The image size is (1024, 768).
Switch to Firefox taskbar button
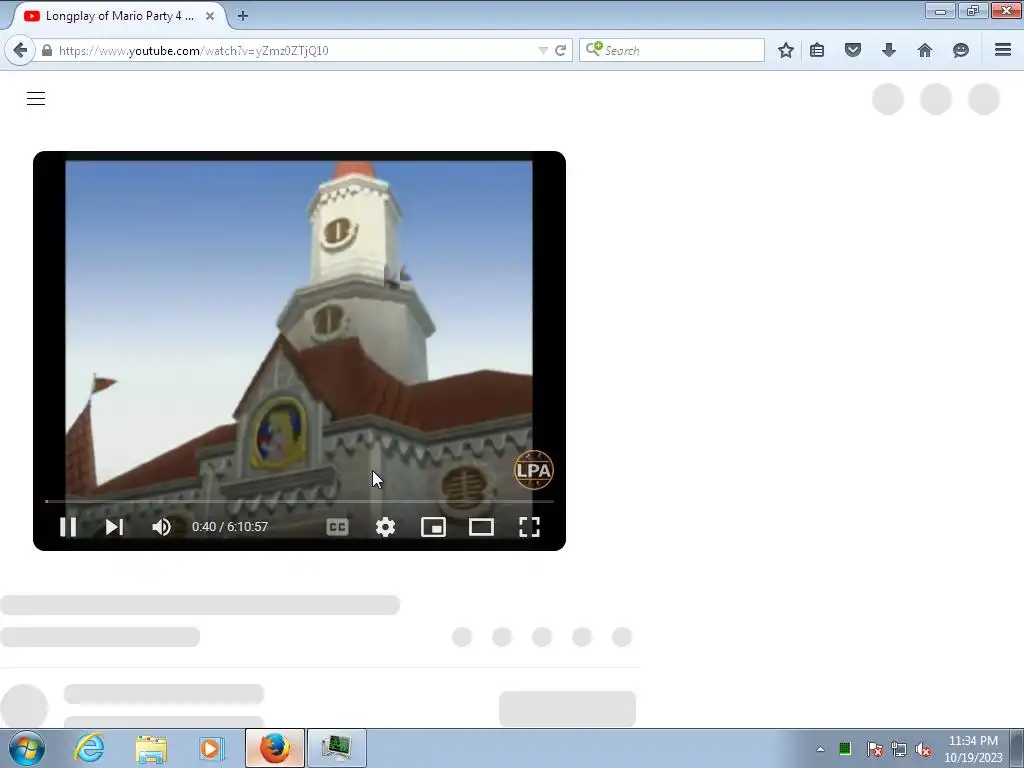point(275,748)
